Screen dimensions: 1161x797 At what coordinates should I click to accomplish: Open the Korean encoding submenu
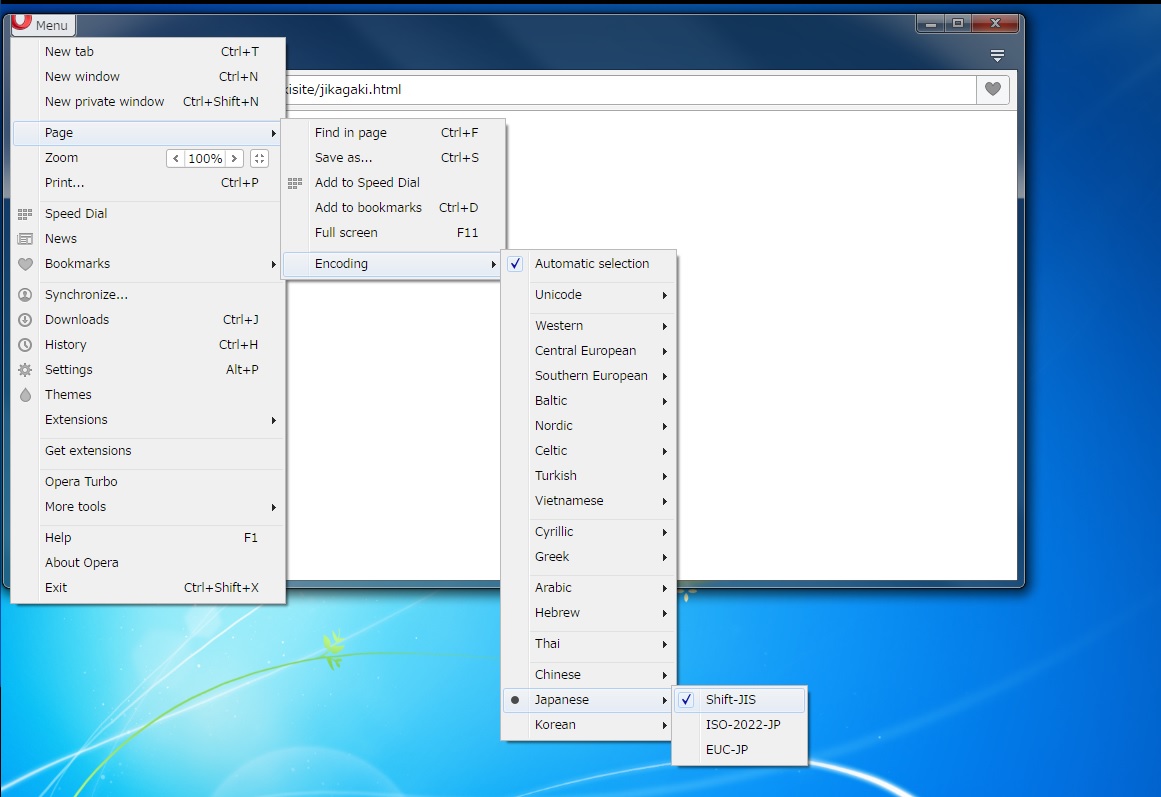(589, 725)
